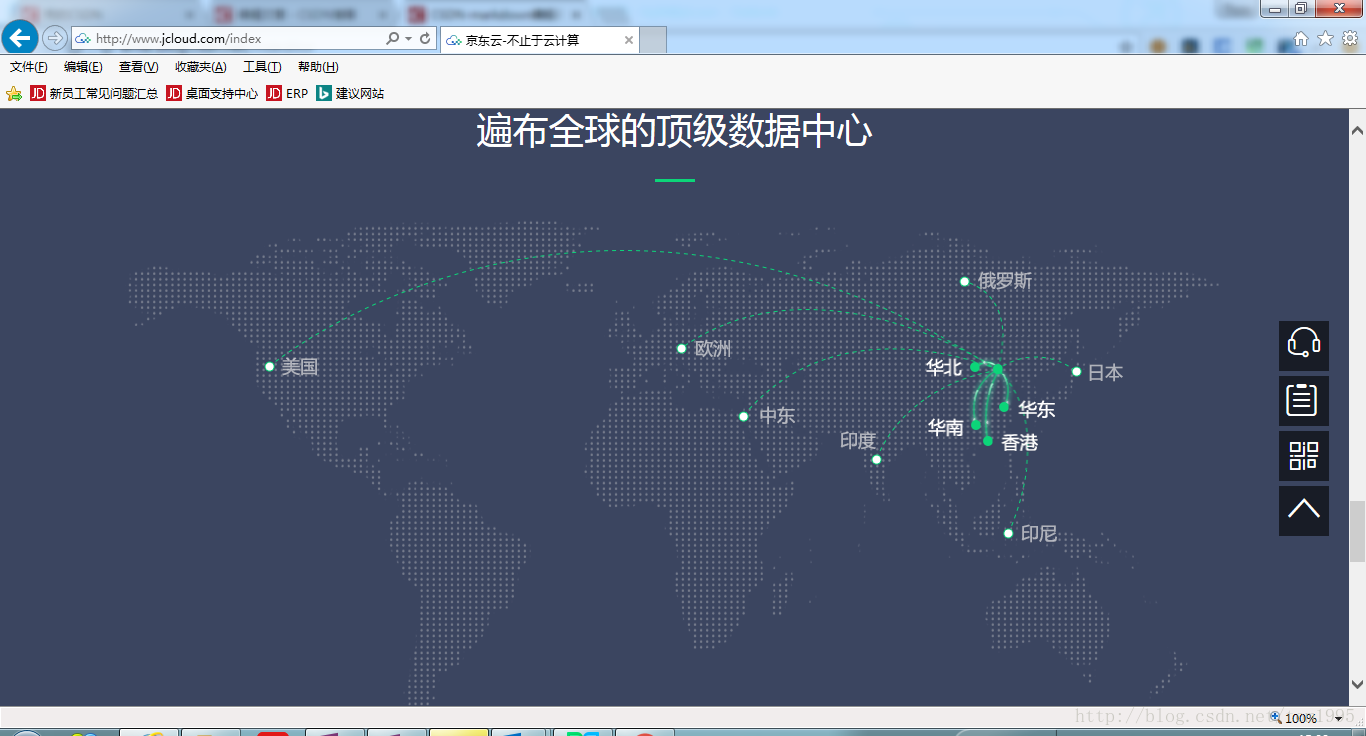1366x736 pixels.
Task: Click the 华东 region label
Action: tap(1037, 410)
